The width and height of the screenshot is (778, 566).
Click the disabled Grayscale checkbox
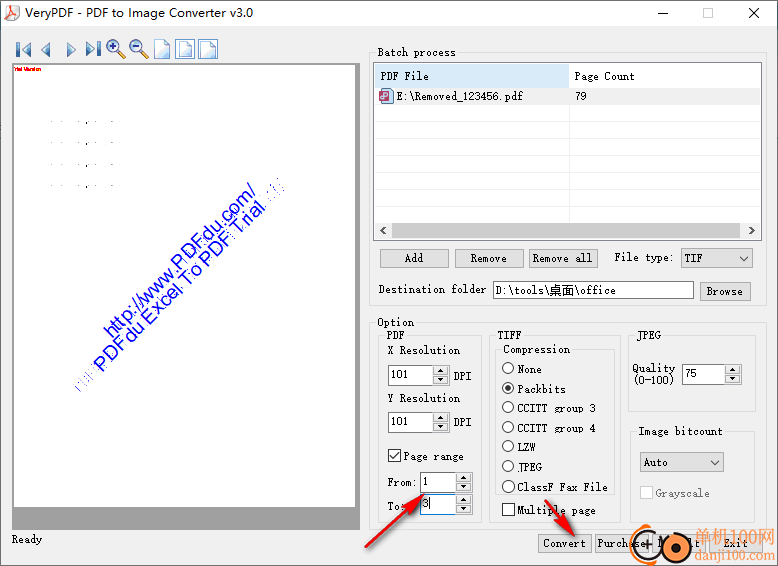(646, 493)
